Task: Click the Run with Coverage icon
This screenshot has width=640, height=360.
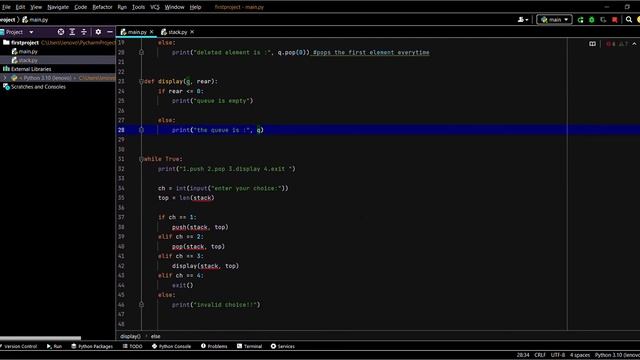Action: coord(603,20)
